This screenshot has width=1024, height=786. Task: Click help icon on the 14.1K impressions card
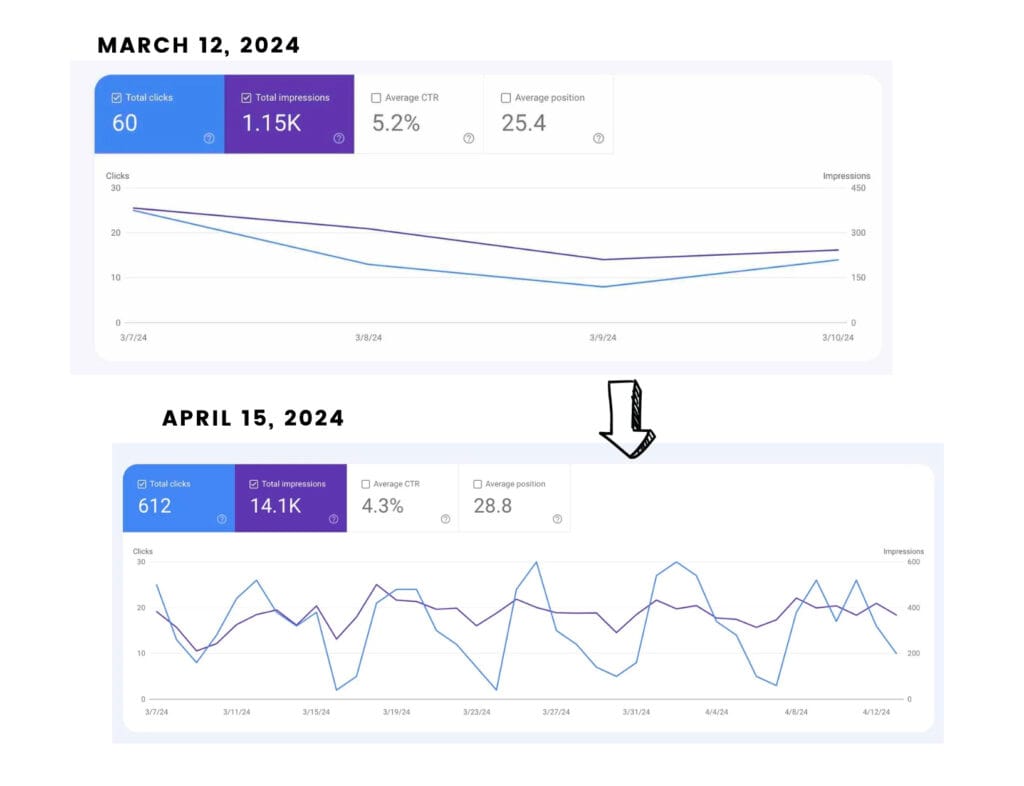tap(333, 519)
